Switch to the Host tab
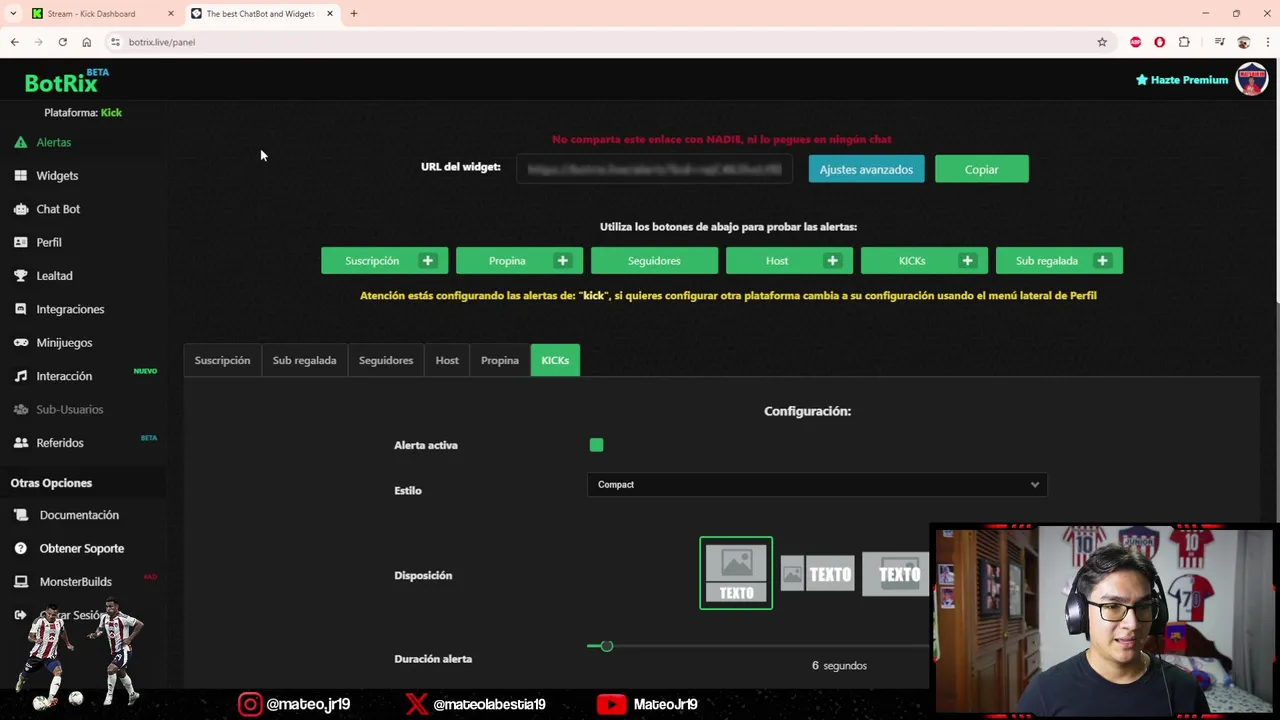Screen dimensions: 1280x720 447,360
